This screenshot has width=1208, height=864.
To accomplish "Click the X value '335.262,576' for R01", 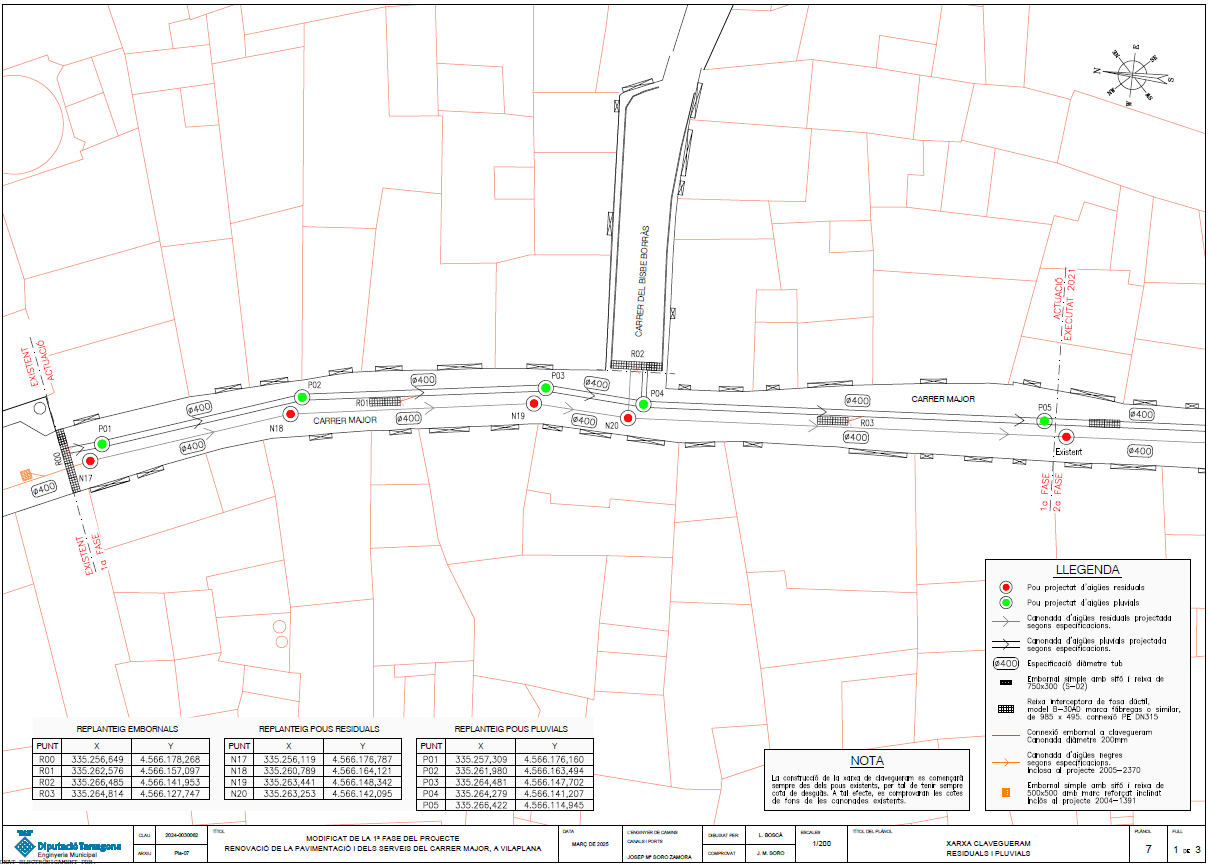I will pyautogui.click(x=98, y=771).
